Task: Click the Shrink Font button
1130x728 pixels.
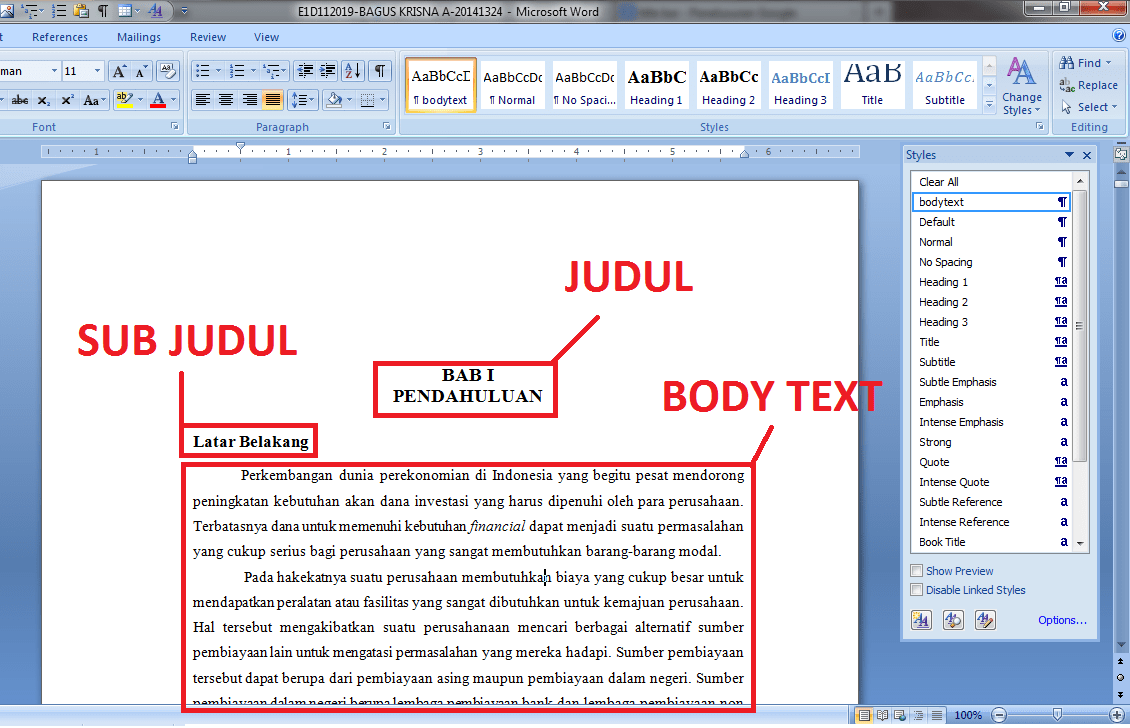Action: (141, 71)
